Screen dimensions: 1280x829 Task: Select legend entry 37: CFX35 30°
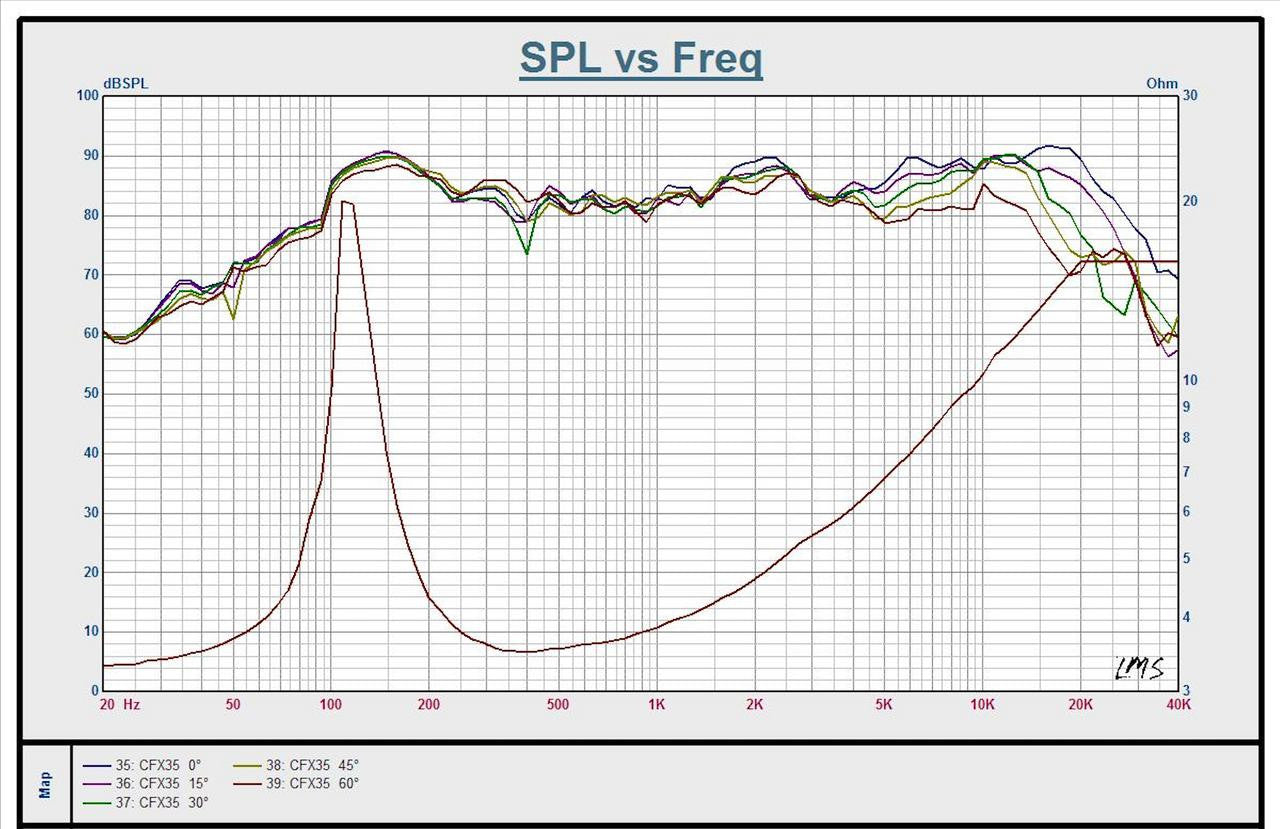163,802
